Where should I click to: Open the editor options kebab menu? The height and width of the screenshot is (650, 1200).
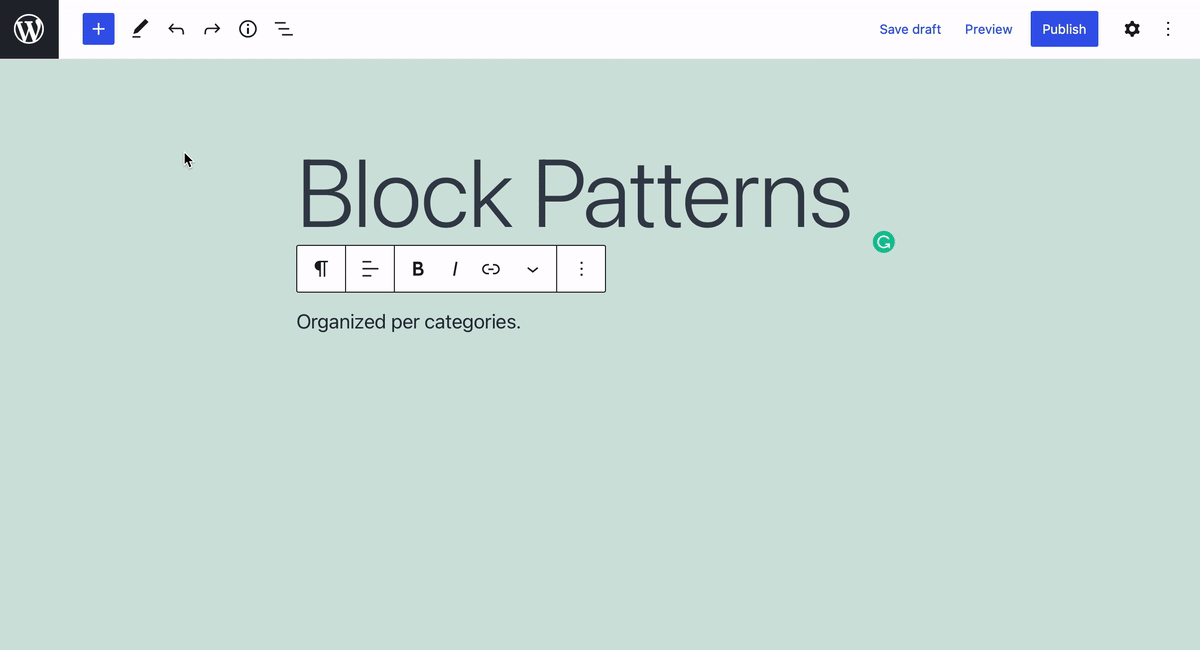(1168, 29)
